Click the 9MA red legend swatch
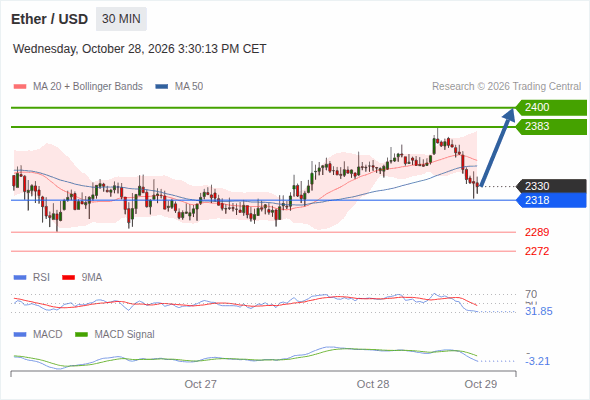The height and width of the screenshot is (400, 590). tap(68, 278)
